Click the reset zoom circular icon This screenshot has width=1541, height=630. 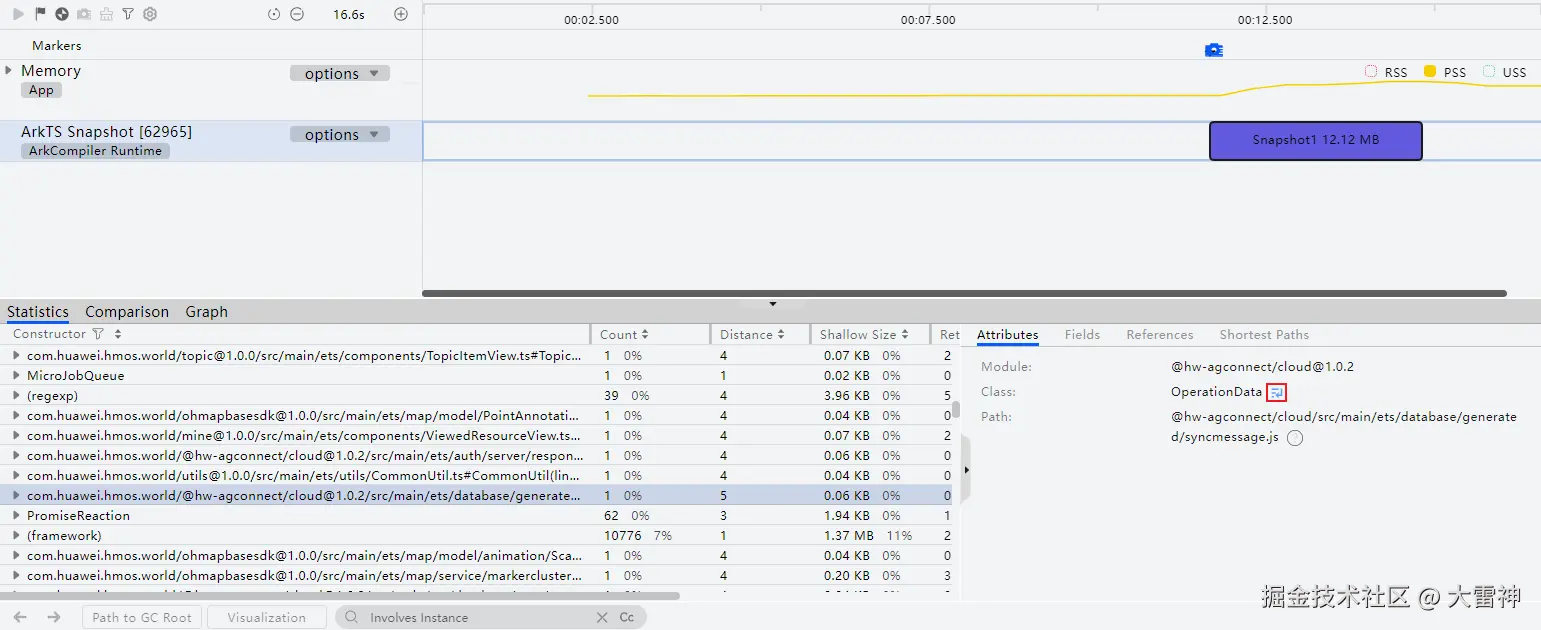tap(275, 14)
